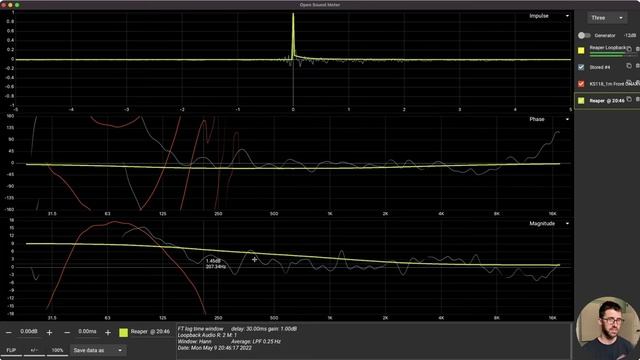Open the Three layout dropdown

click(607, 18)
